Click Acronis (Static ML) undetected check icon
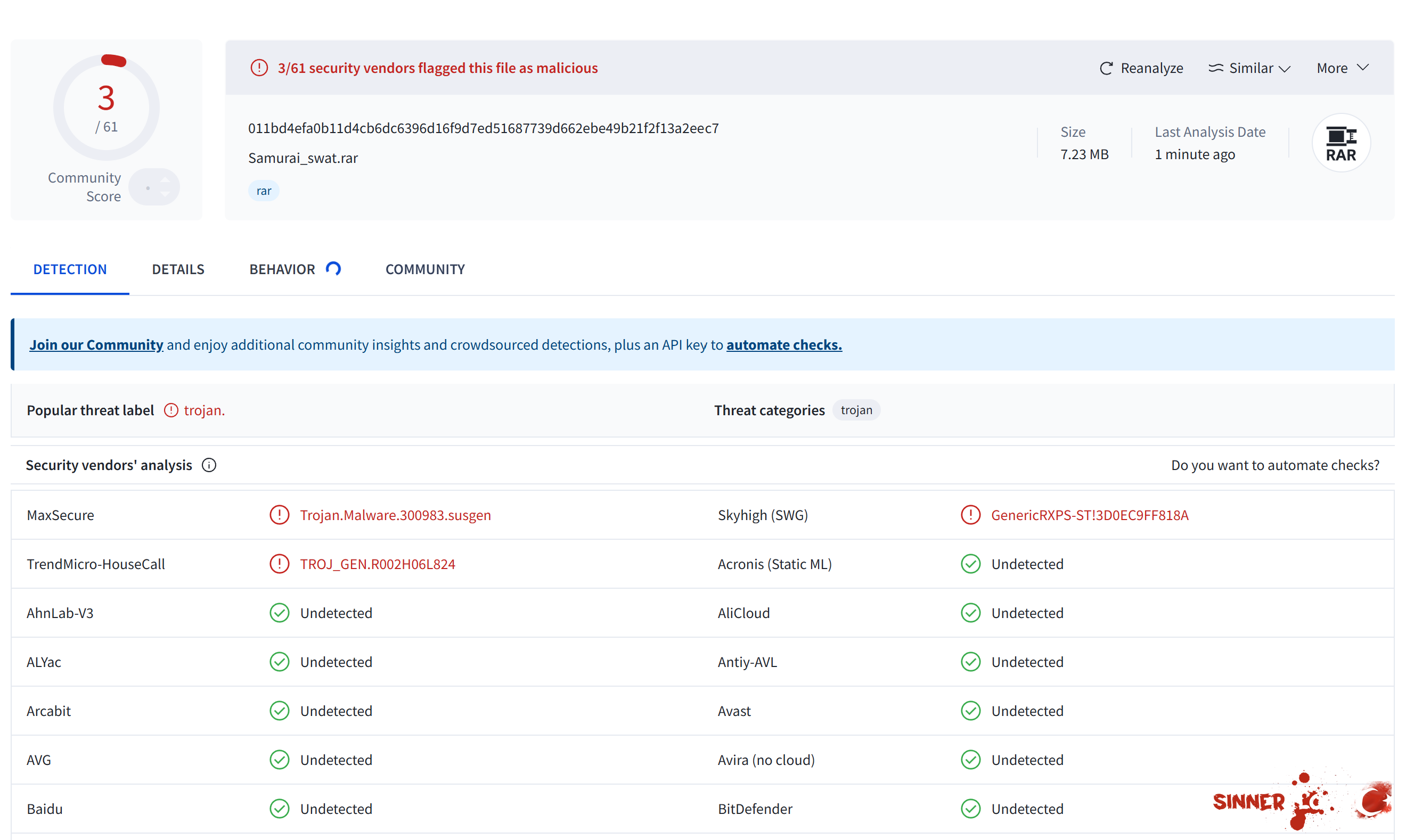Screen dimensions: 1406x840 [x=970, y=564]
